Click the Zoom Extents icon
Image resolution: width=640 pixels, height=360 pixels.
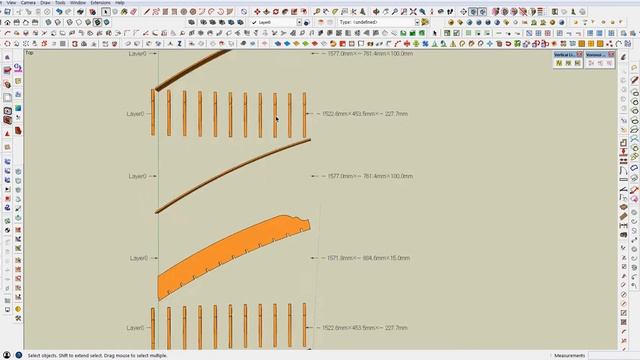(413, 12)
